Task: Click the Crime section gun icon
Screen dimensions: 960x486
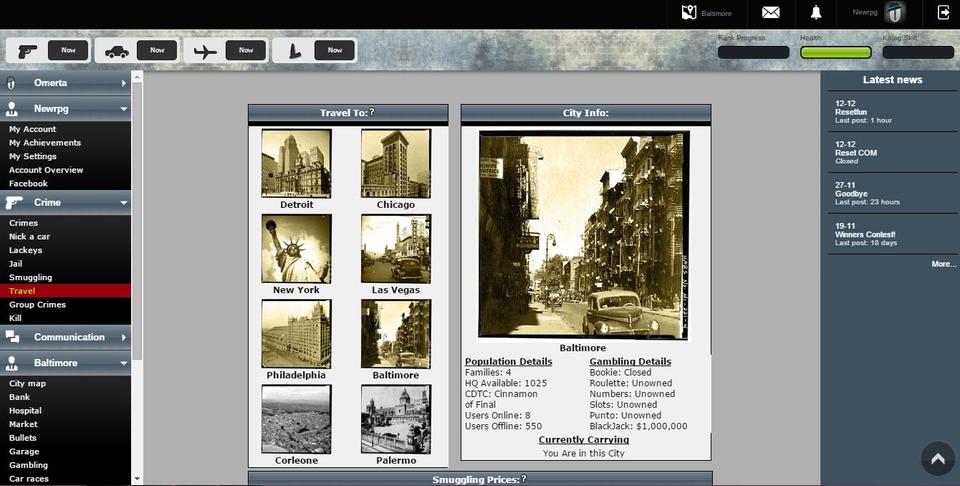Action: pyautogui.click(x=13, y=202)
